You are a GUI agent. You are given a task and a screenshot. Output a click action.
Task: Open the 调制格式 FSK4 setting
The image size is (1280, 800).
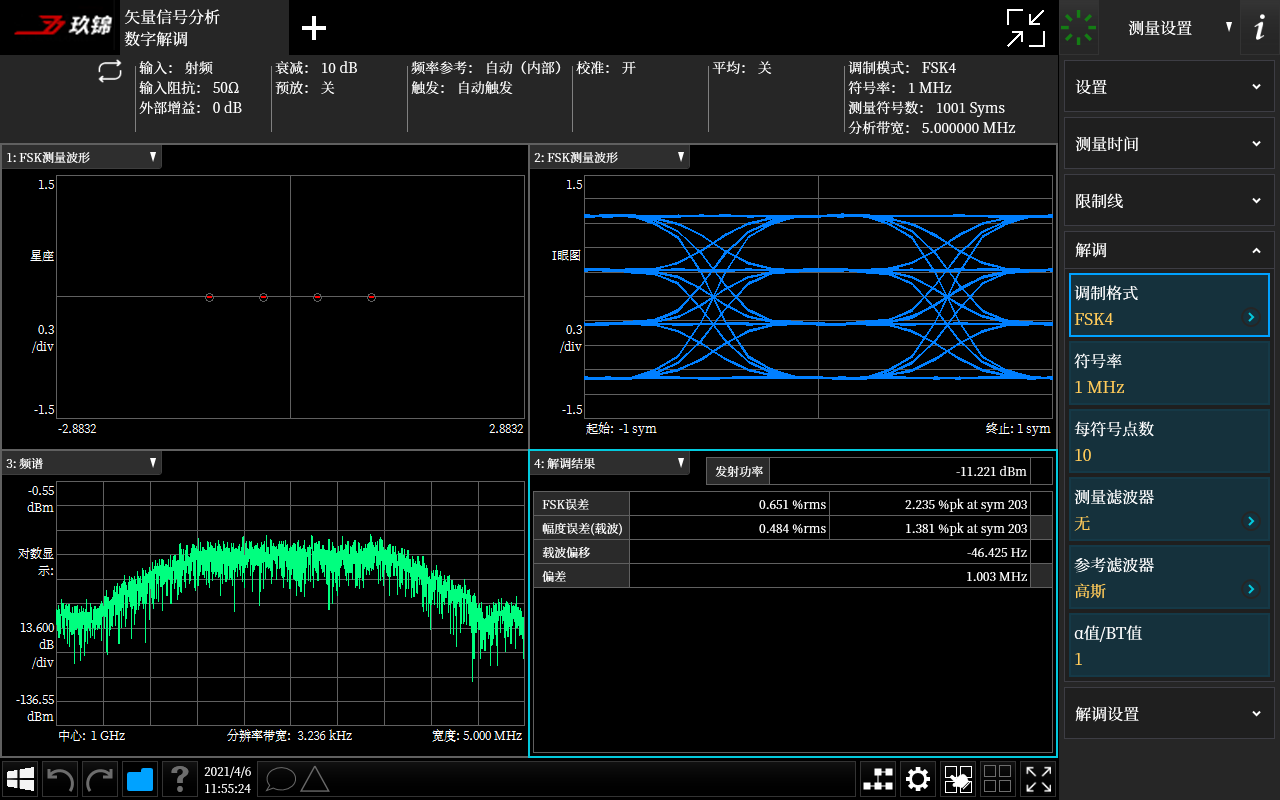click(x=1169, y=305)
